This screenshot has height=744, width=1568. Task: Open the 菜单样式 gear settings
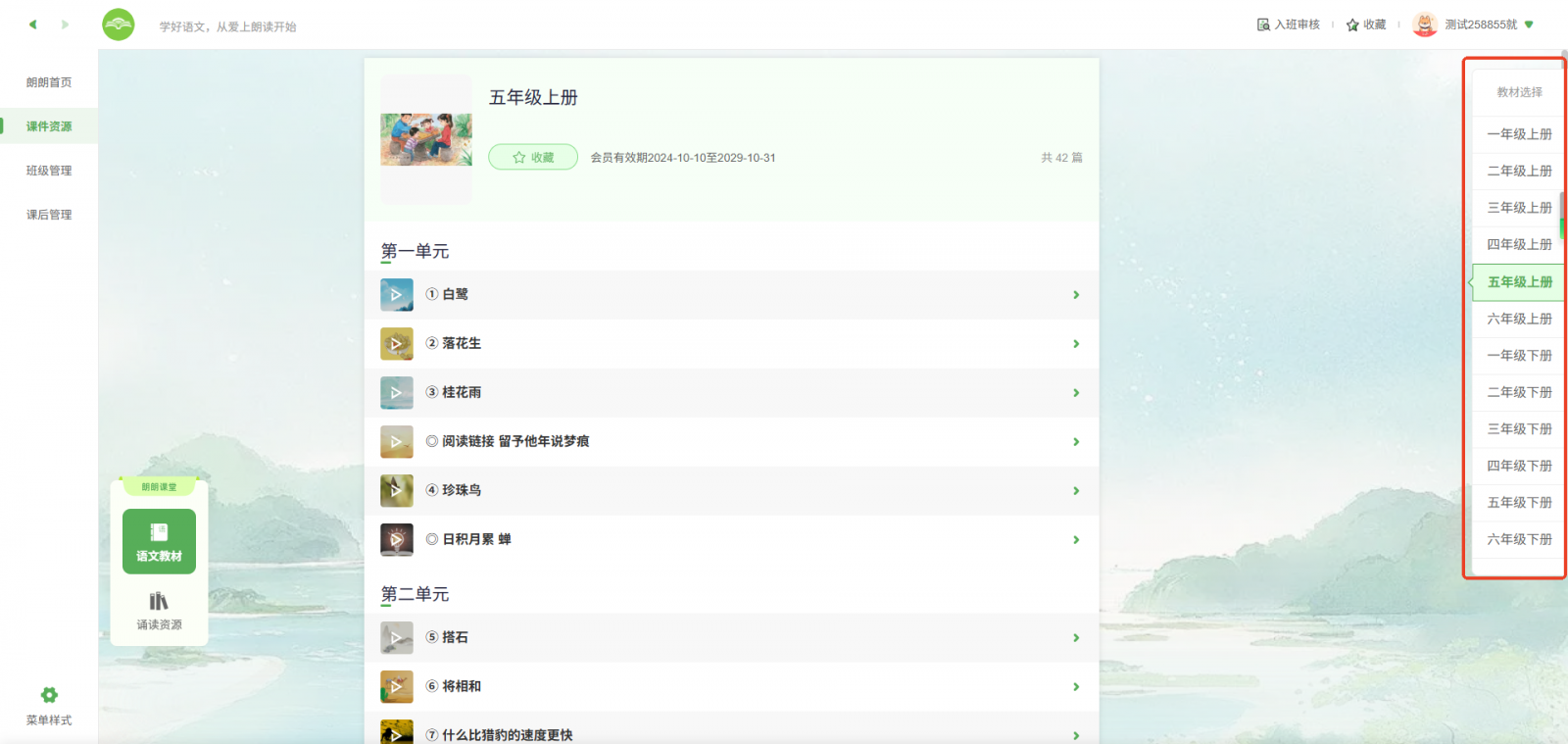49,695
